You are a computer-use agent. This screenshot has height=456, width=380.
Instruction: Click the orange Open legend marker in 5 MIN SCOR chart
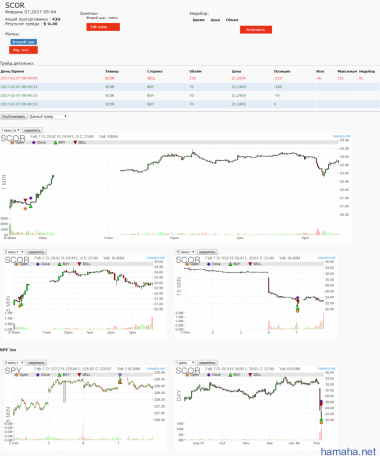pos(16,264)
